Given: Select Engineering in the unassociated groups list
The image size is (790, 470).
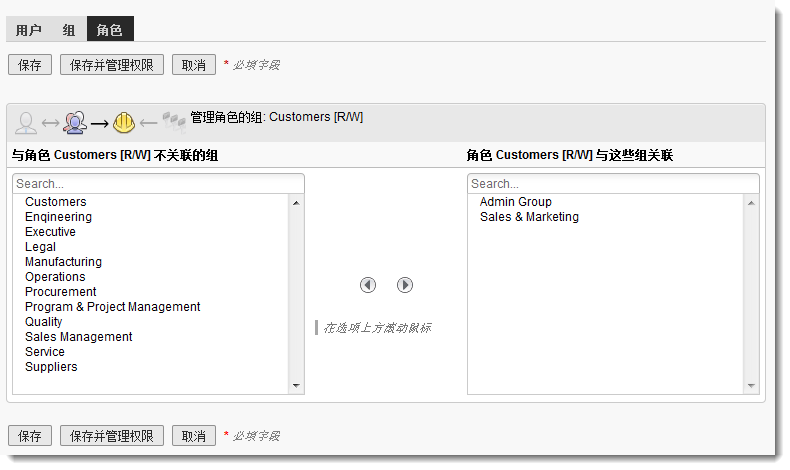Looking at the screenshot, I should point(58,217).
